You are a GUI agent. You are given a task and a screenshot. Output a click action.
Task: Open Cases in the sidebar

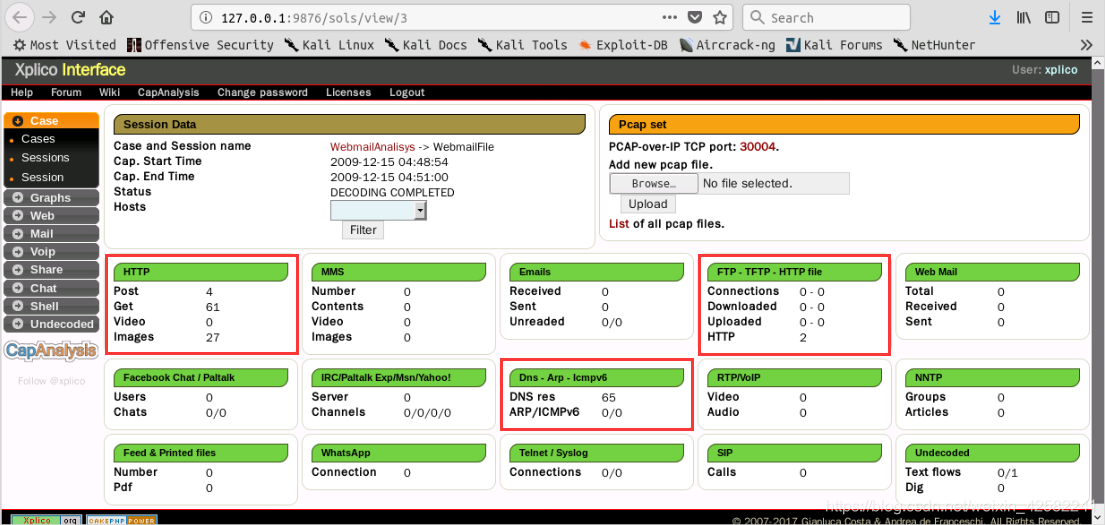click(38, 139)
